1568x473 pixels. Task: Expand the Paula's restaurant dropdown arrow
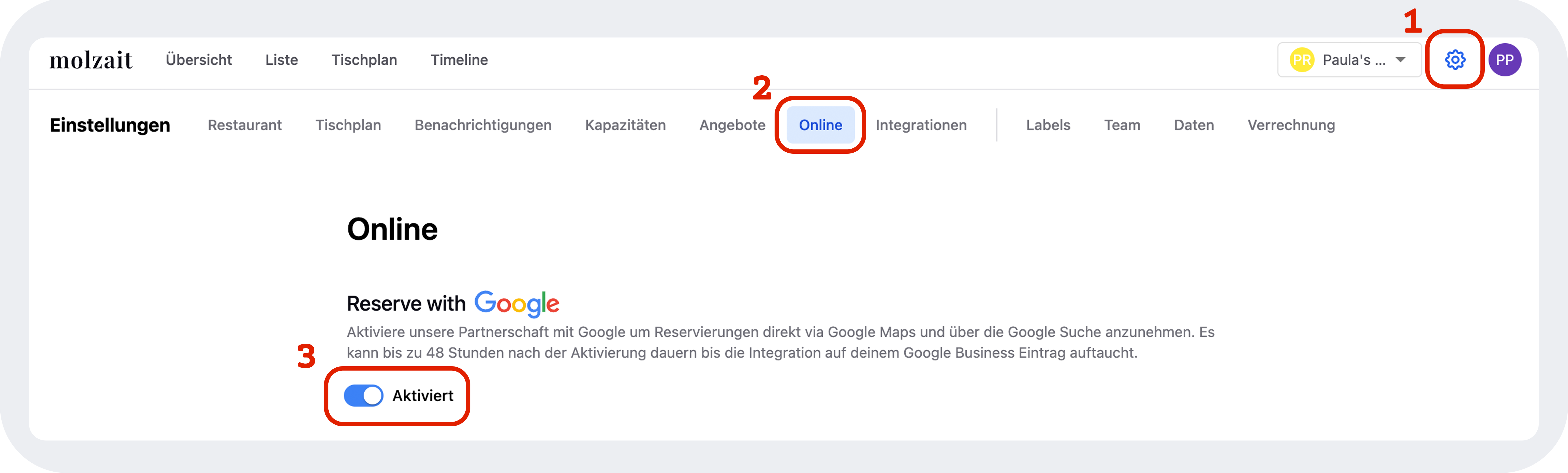click(1401, 60)
